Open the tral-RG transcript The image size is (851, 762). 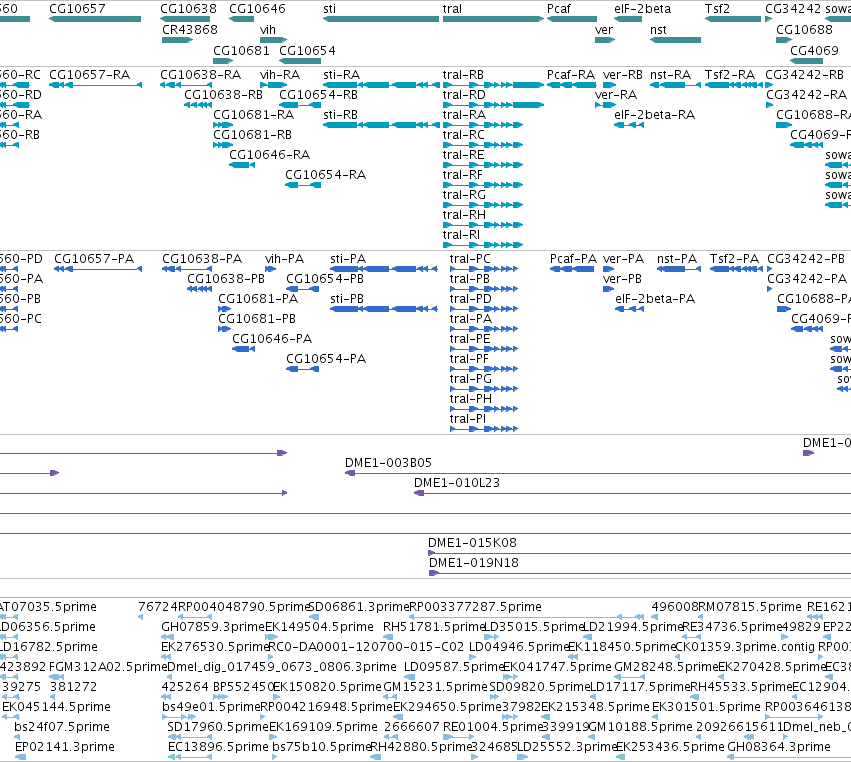pos(483,205)
